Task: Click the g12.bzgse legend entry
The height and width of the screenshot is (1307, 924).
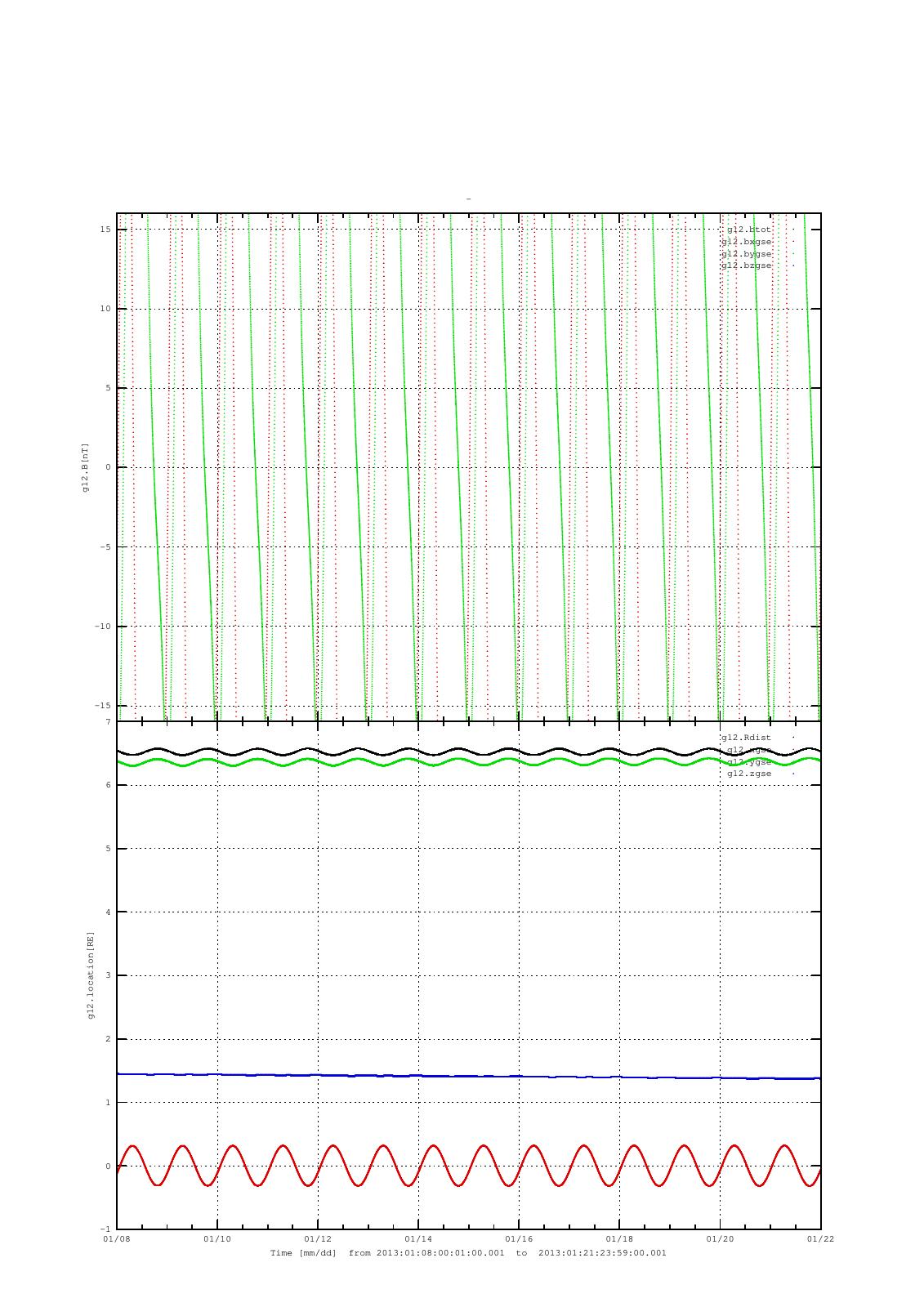Action: coord(747,265)
